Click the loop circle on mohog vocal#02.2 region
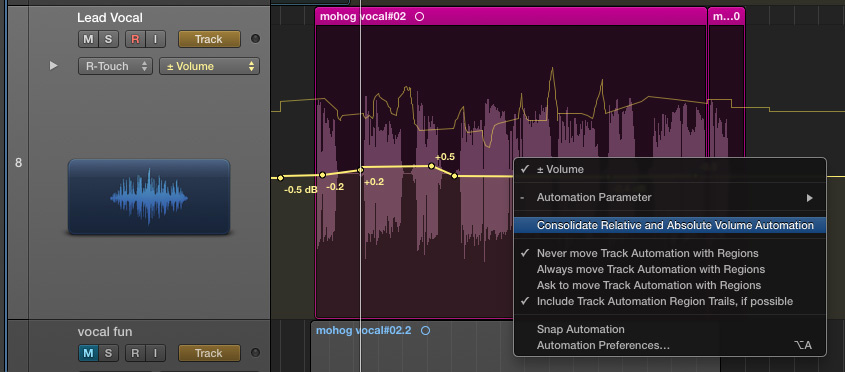The image size is (845, 372). coord(425,330)
